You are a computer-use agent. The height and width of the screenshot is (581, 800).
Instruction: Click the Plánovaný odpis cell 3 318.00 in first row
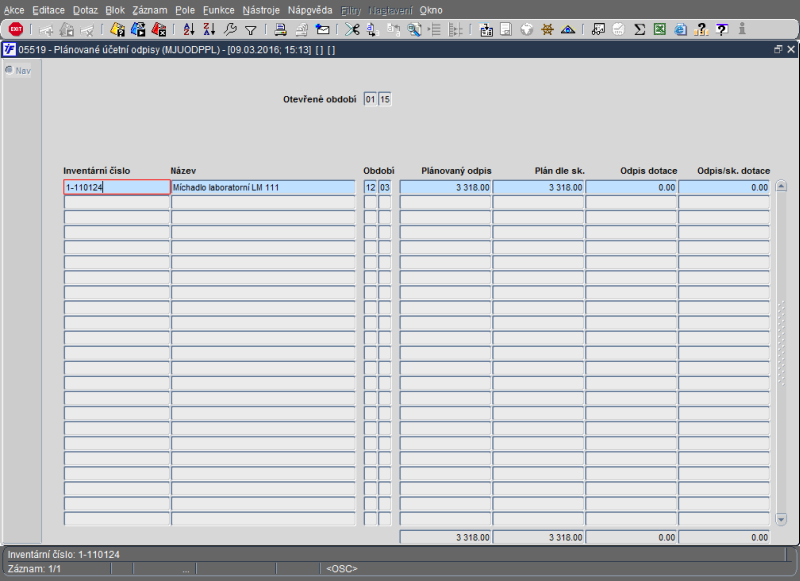coord(445,187)
